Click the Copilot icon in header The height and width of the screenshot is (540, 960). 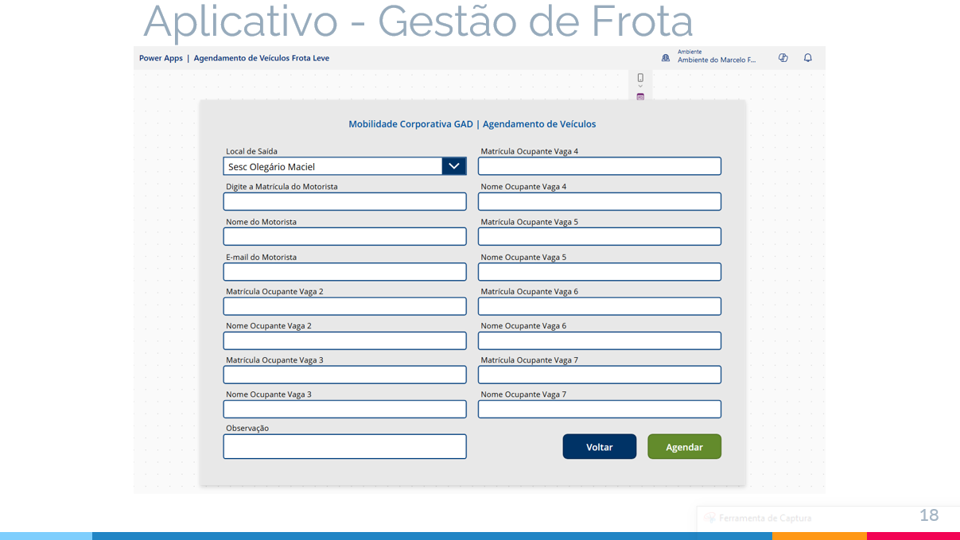(x=783, y=58)
